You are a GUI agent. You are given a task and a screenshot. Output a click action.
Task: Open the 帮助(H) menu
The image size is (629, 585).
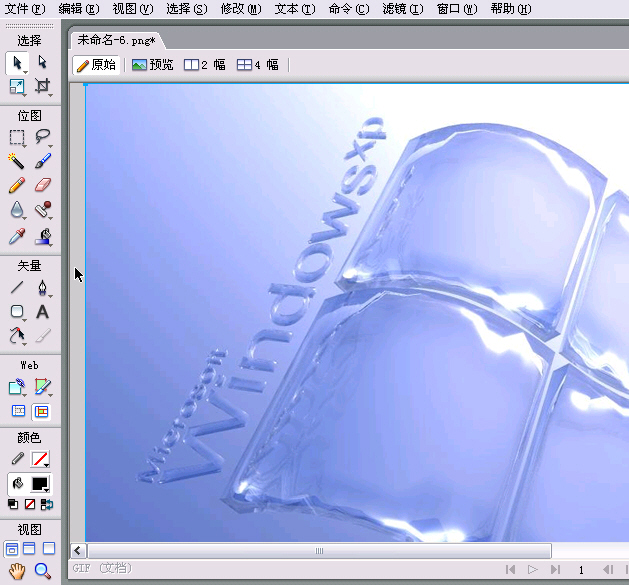click(511, 8)
